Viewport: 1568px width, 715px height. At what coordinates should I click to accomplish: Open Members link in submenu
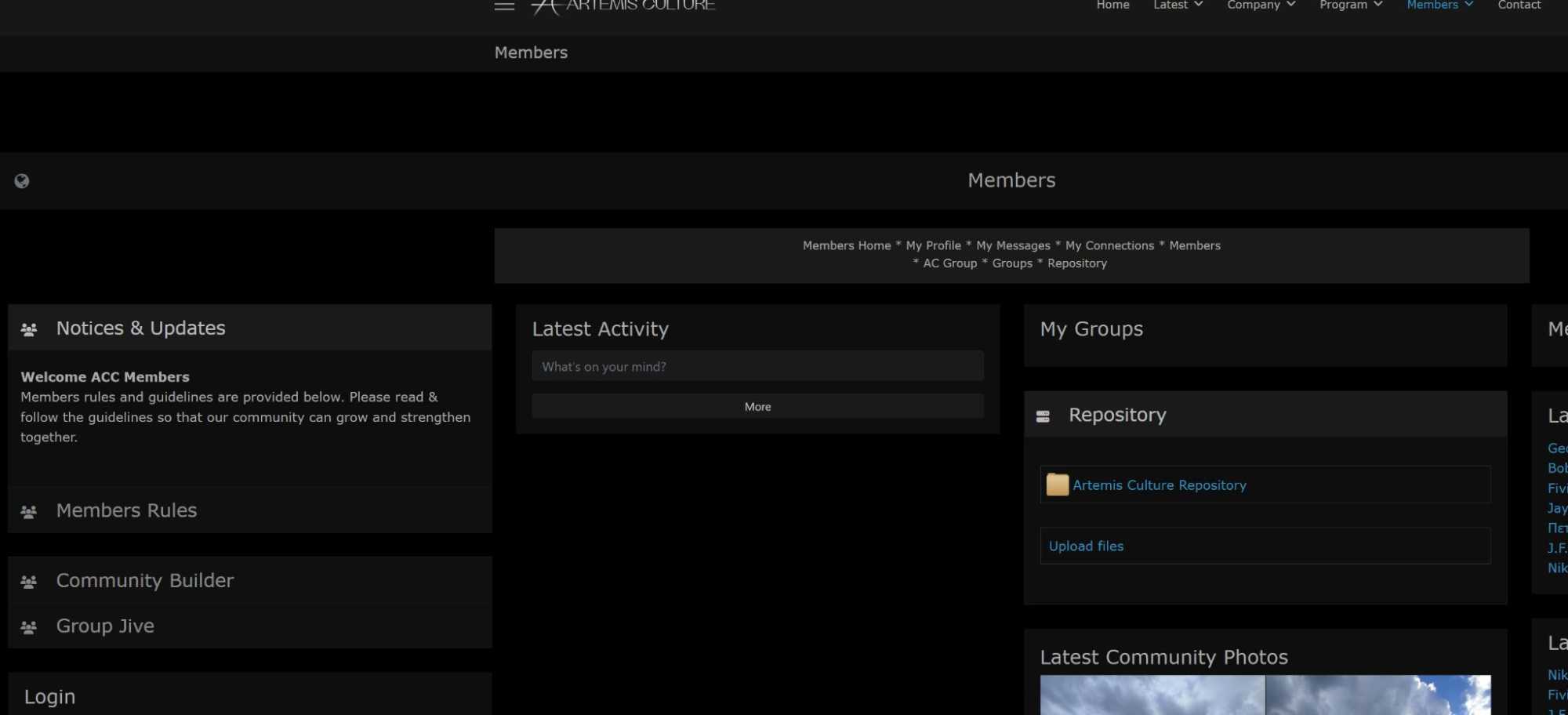[1195, 245]
